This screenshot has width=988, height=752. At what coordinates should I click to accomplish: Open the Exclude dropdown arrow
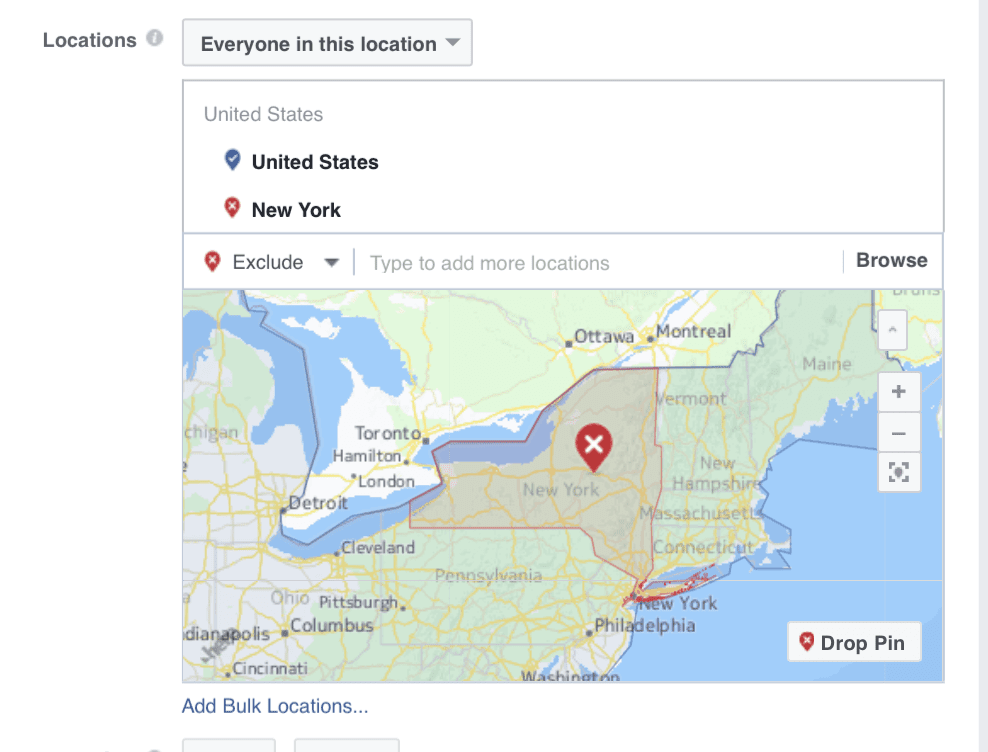[x=332, y=262]
